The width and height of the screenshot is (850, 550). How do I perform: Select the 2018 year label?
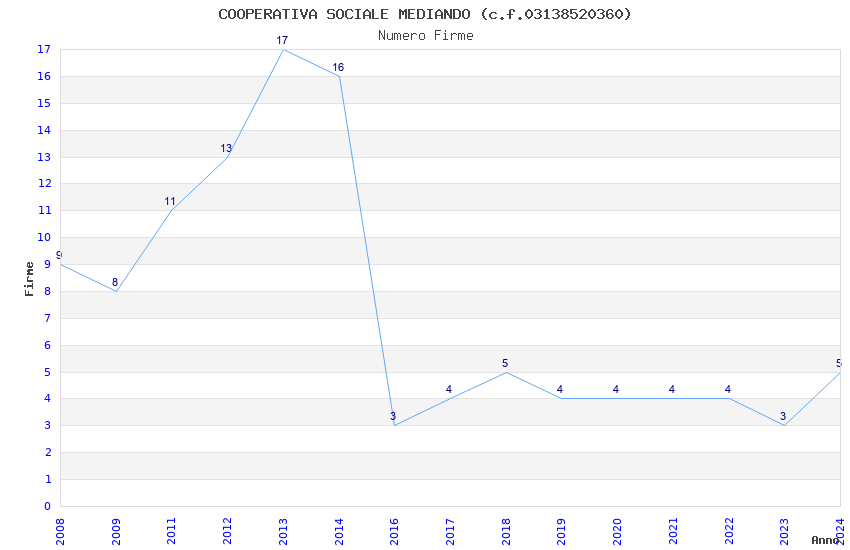pyautogui.click(x=506, y=532)
